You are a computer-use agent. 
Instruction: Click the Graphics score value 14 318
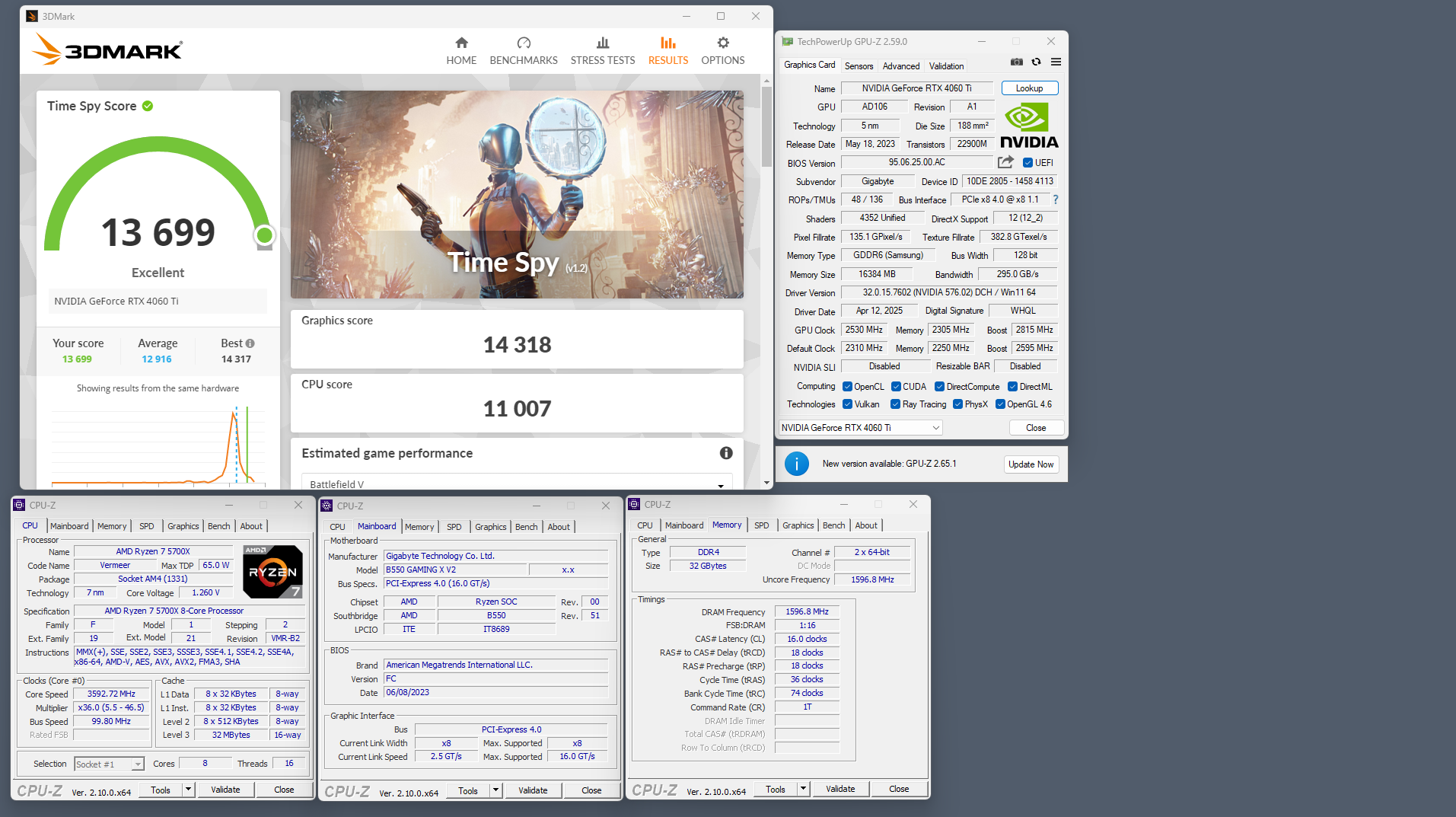(x=518, y=345)
